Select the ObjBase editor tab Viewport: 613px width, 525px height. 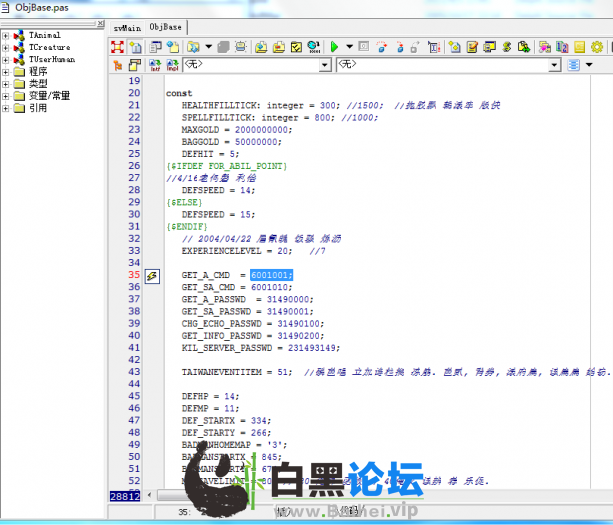167,26
